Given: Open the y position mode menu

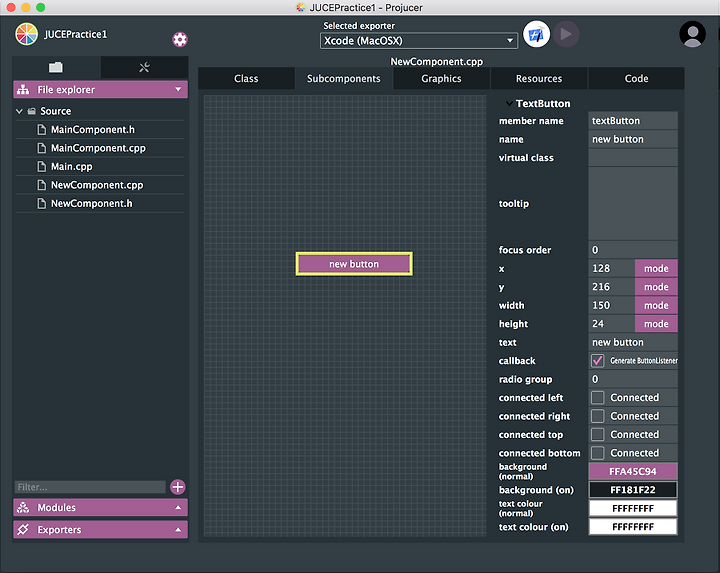Looking at the screenshot, I should [656, 287].
